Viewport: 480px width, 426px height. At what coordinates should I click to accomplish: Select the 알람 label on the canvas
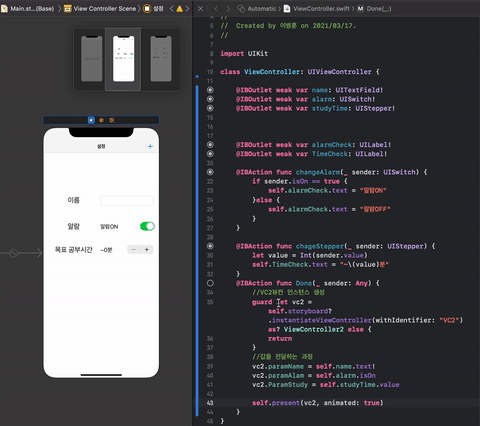point(73,226)
